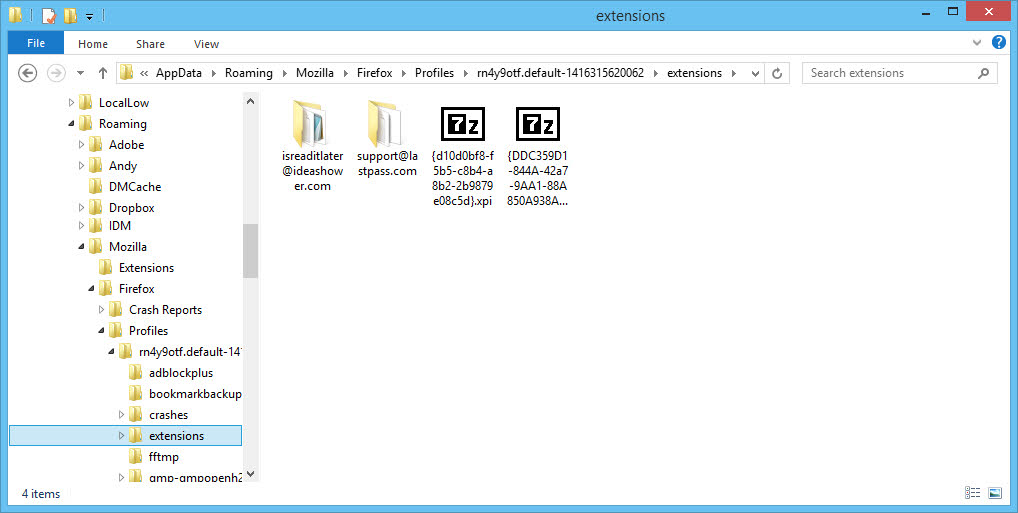The height and width of the screenshot is (513, 1018).
Task: Collapse the Roaming tree node
Action: pyautogui.click(x=71, y=123)
